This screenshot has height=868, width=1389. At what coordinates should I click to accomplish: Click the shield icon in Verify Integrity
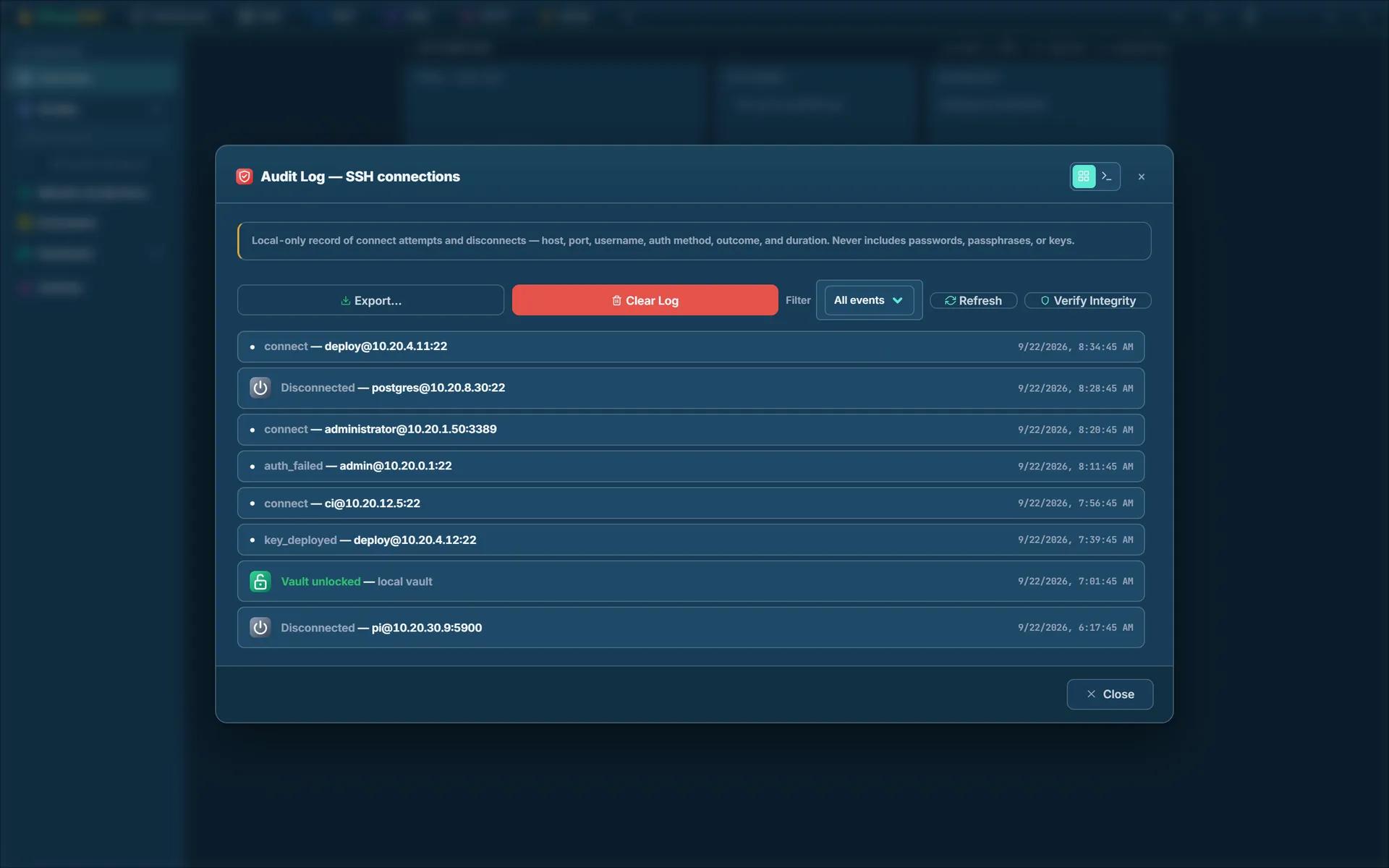pyautogui.click(x=1045, y=301)
